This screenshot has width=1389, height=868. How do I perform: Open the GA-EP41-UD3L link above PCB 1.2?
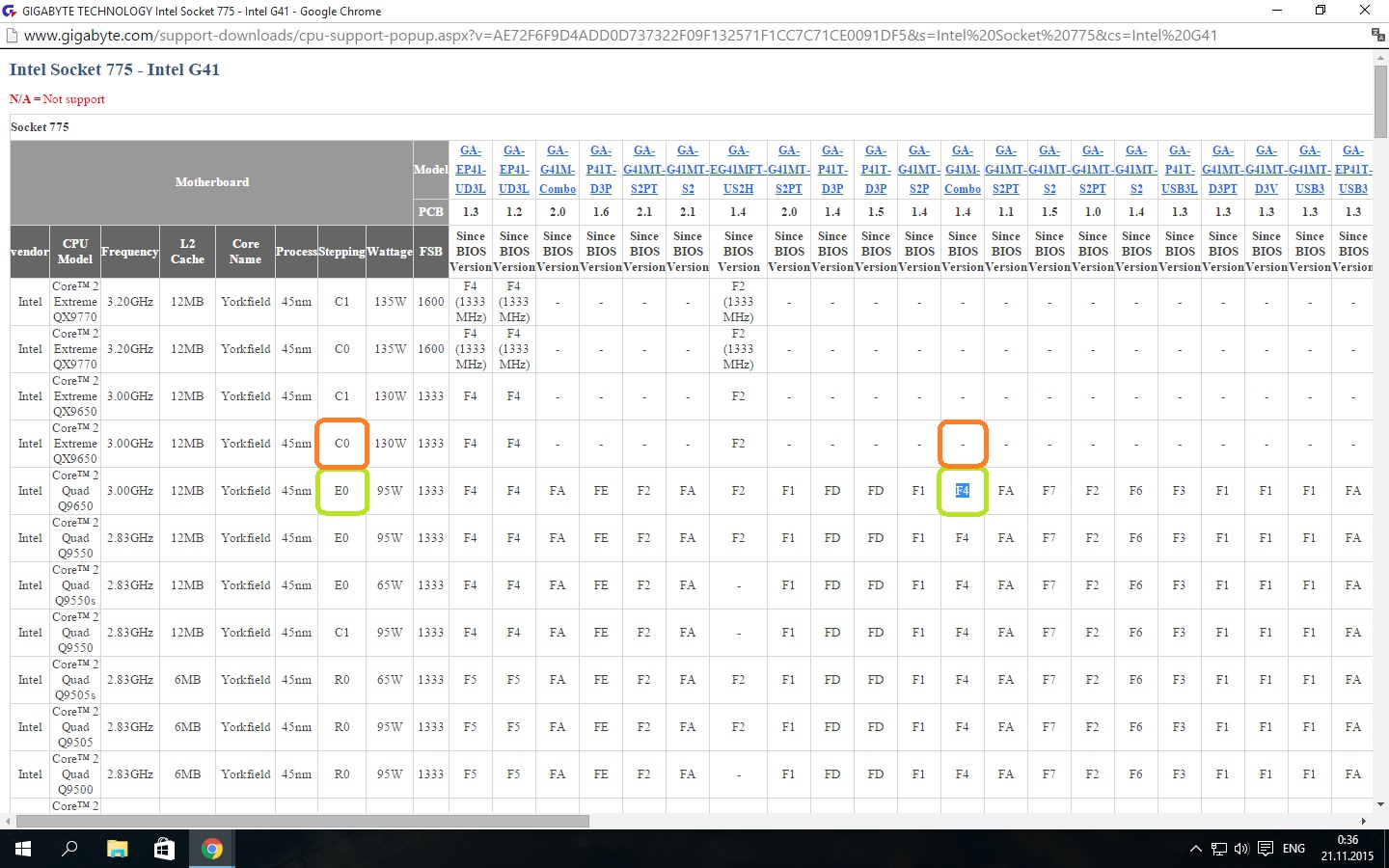(x=514, y=170)
